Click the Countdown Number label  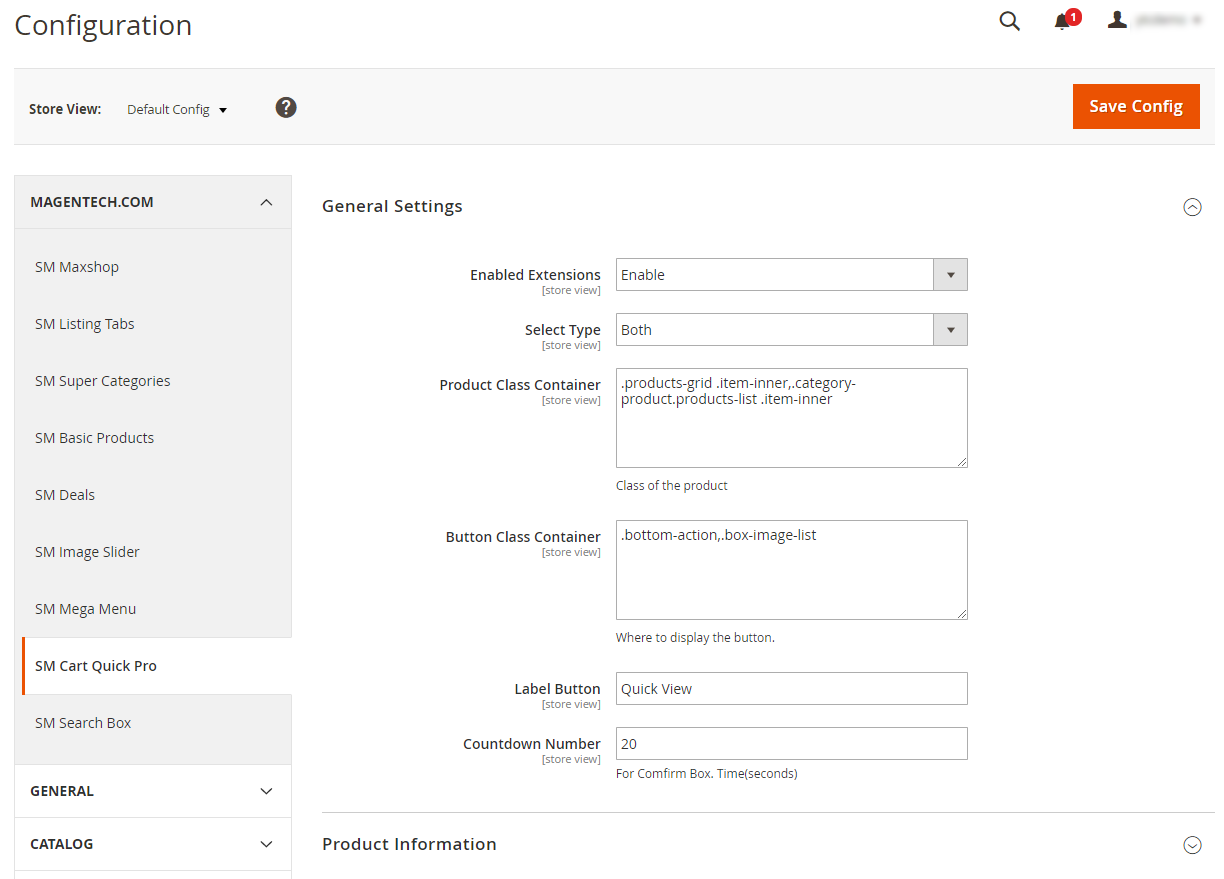[532, 744]
